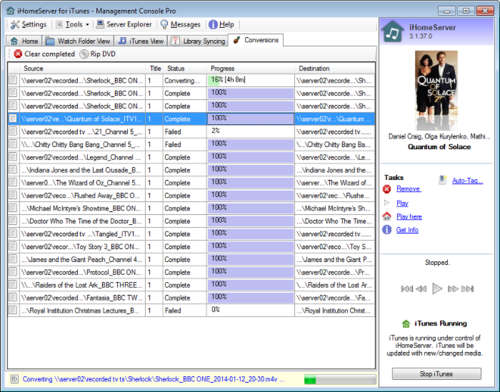Screen dimensions: 500x392
Task: Switch to Watch Folder View tab
Action: tap(78, 41)
